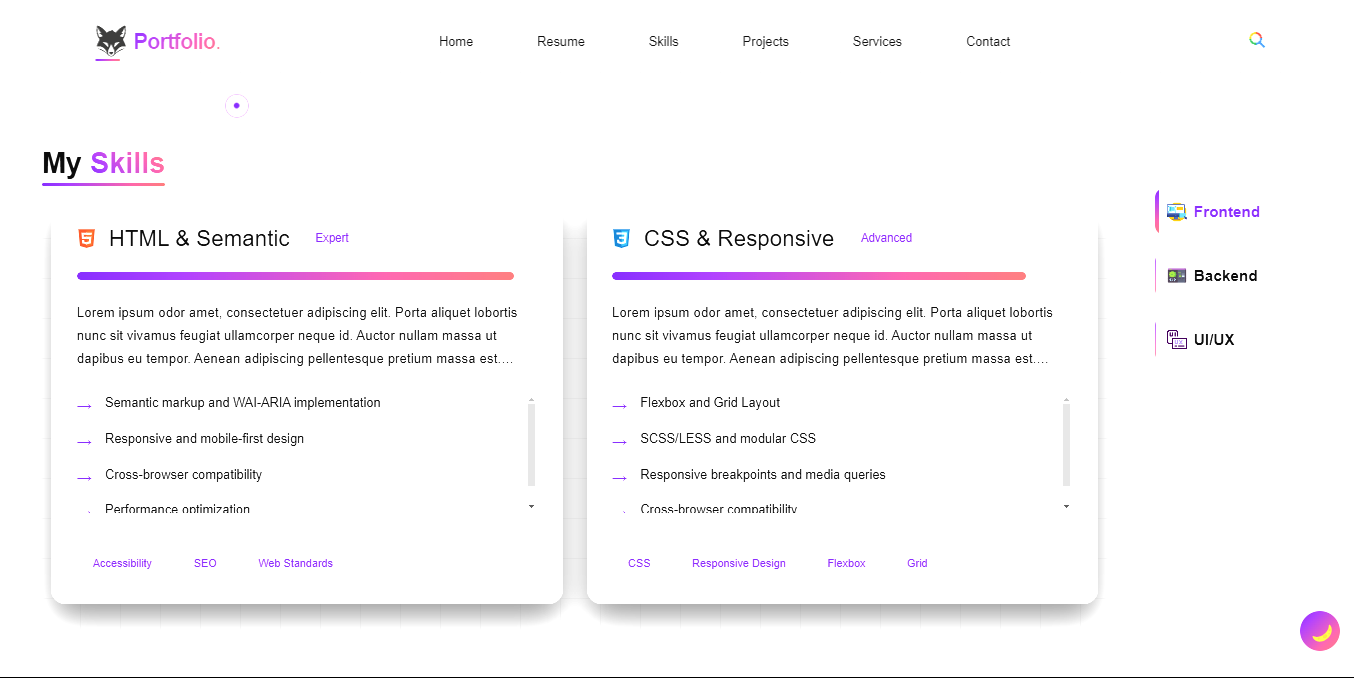Go to the Projects page
Image resolution: width=1354 pixels, height=678 pixels.
[765, 41]
